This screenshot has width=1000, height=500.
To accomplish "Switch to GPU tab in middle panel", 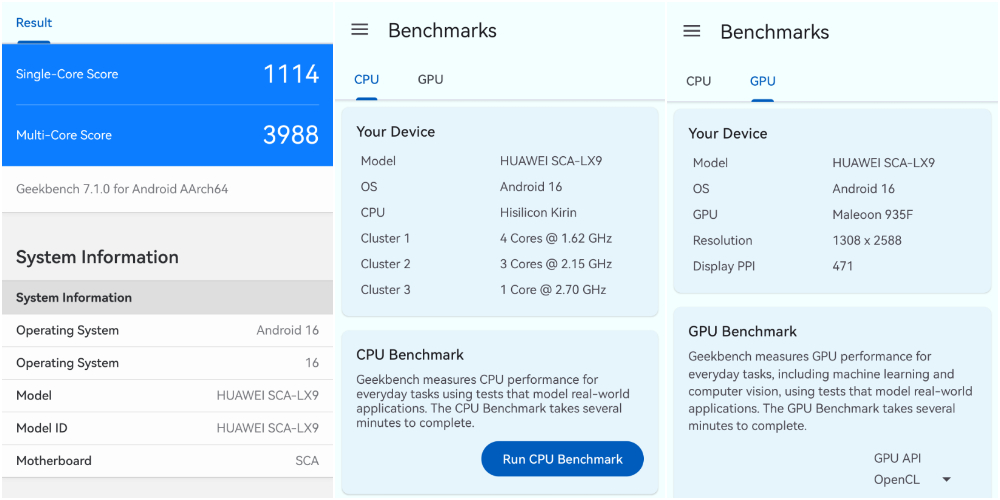I will [430, 80].
